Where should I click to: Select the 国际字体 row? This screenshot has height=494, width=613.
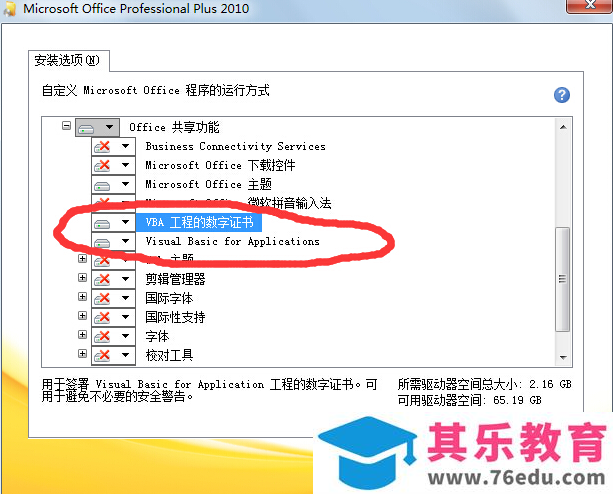(x=169, y=298)
